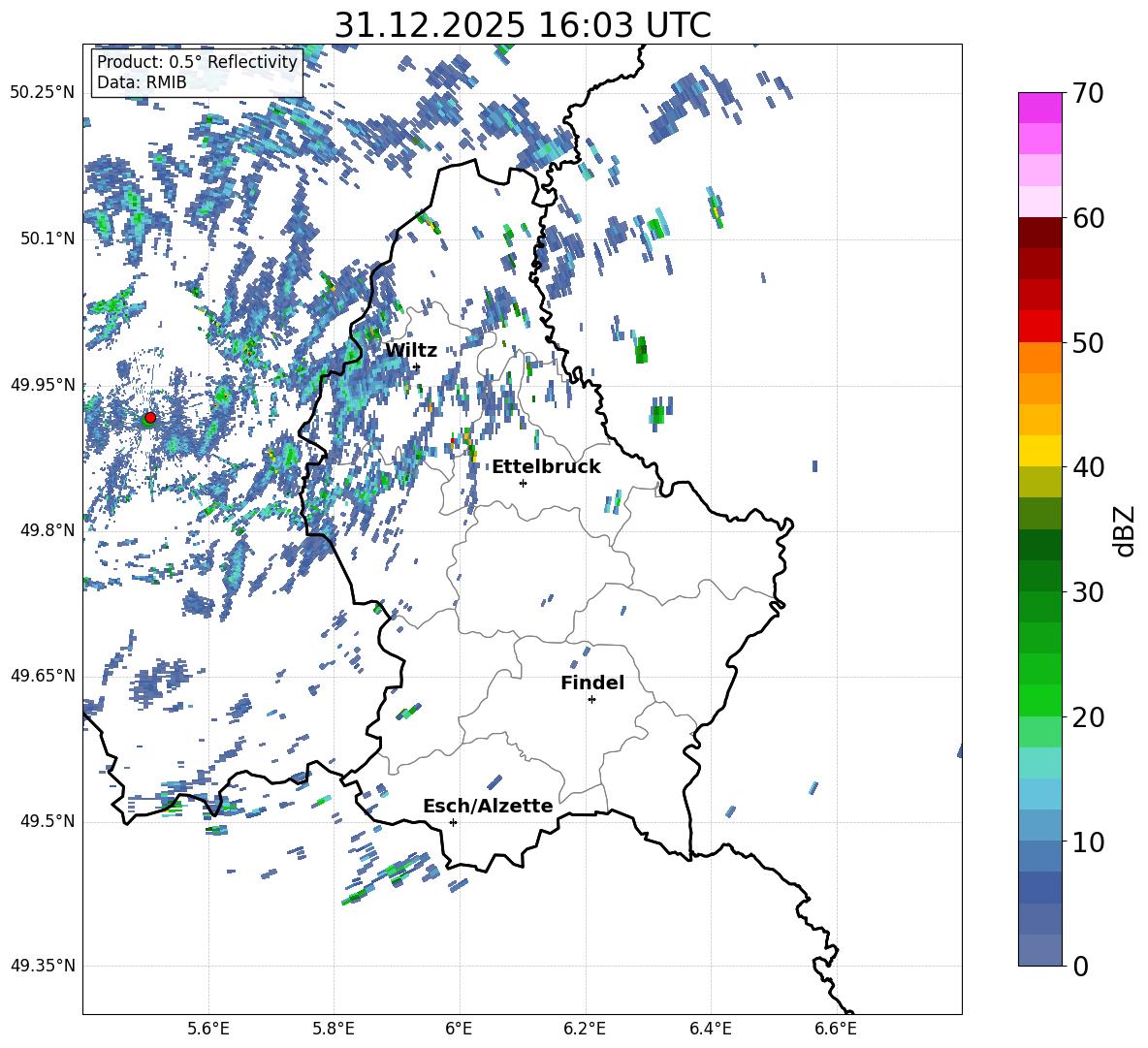The height and width of the screenshot is (1048, 1148).
Task: Click the 'Data: RMIB' text
Action: 142,82
